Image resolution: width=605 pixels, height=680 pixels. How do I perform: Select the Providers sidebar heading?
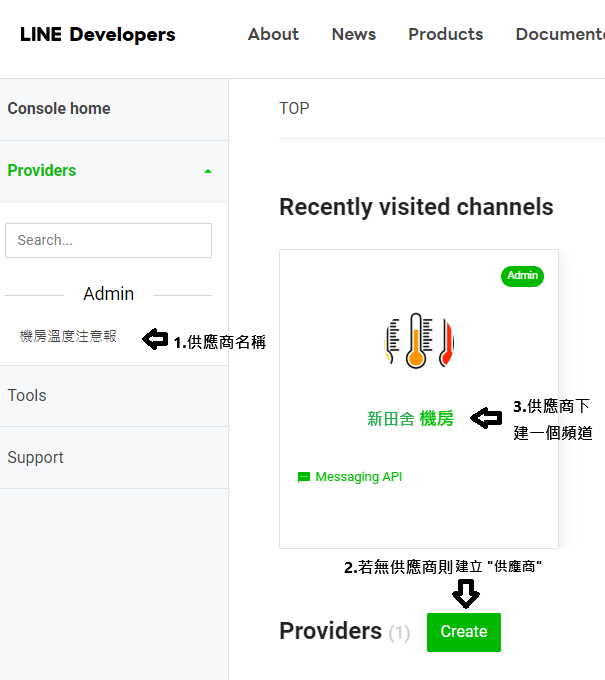[x=42, y=170]
